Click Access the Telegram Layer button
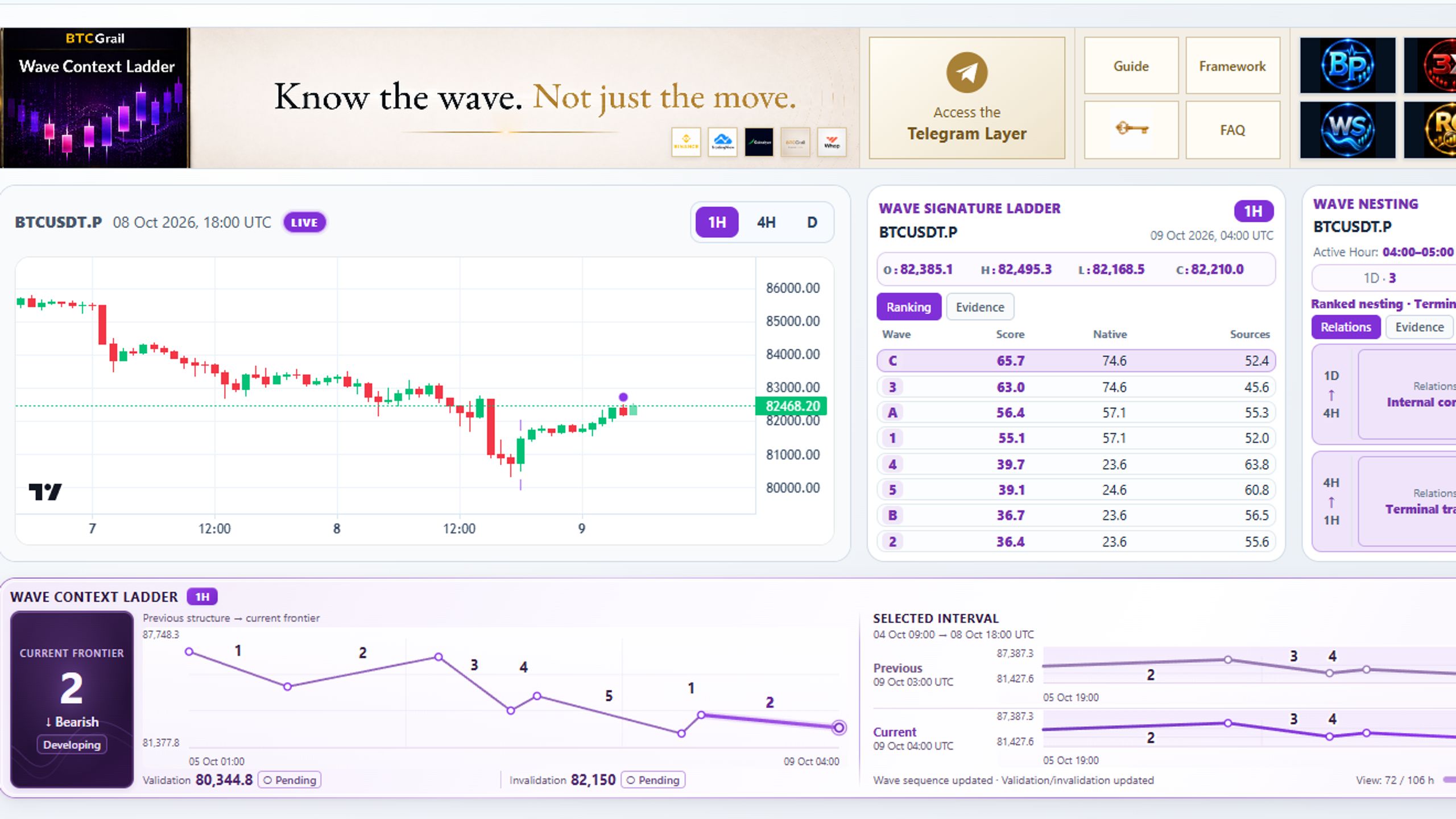1456x819 pixels. pos(967,98)
